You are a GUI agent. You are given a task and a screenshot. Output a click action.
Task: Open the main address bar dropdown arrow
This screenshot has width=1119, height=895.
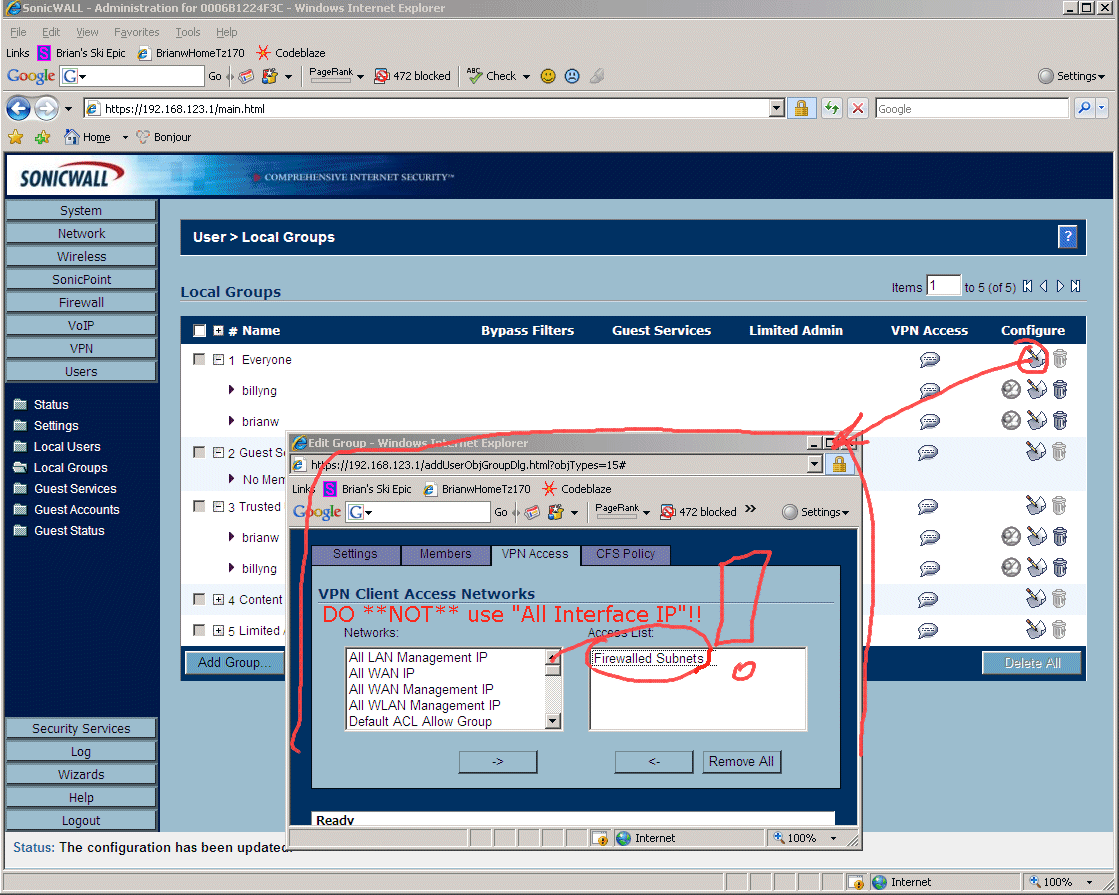pos(777,108)
